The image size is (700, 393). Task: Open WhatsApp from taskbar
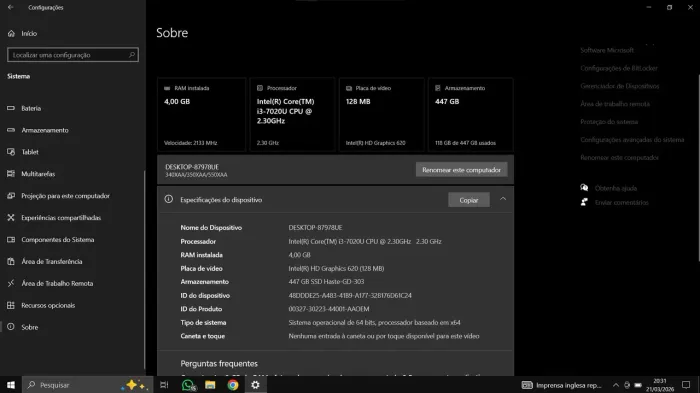pos(188,385)
